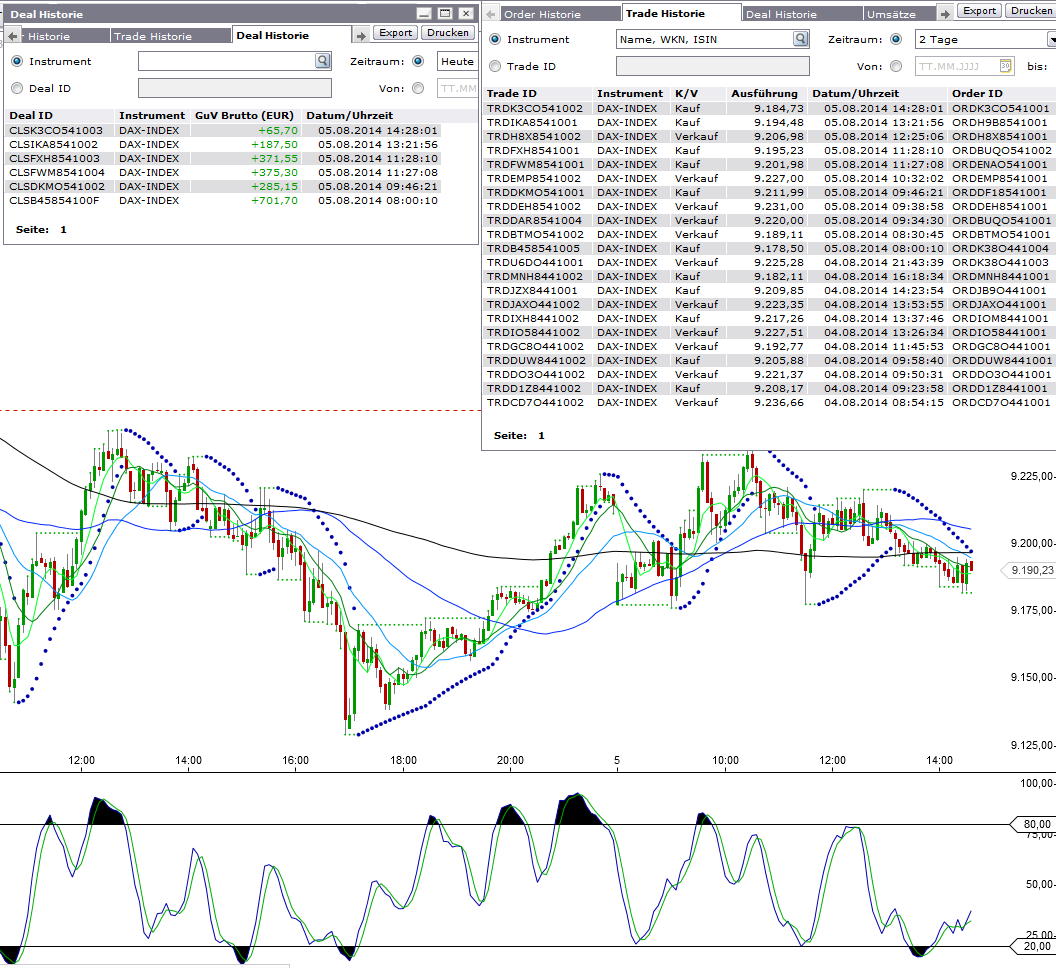Image resolution: width=1056 pixels, height=968 pixels.
Task: Select trade row TRDH8X8541002
Action: 770,136
